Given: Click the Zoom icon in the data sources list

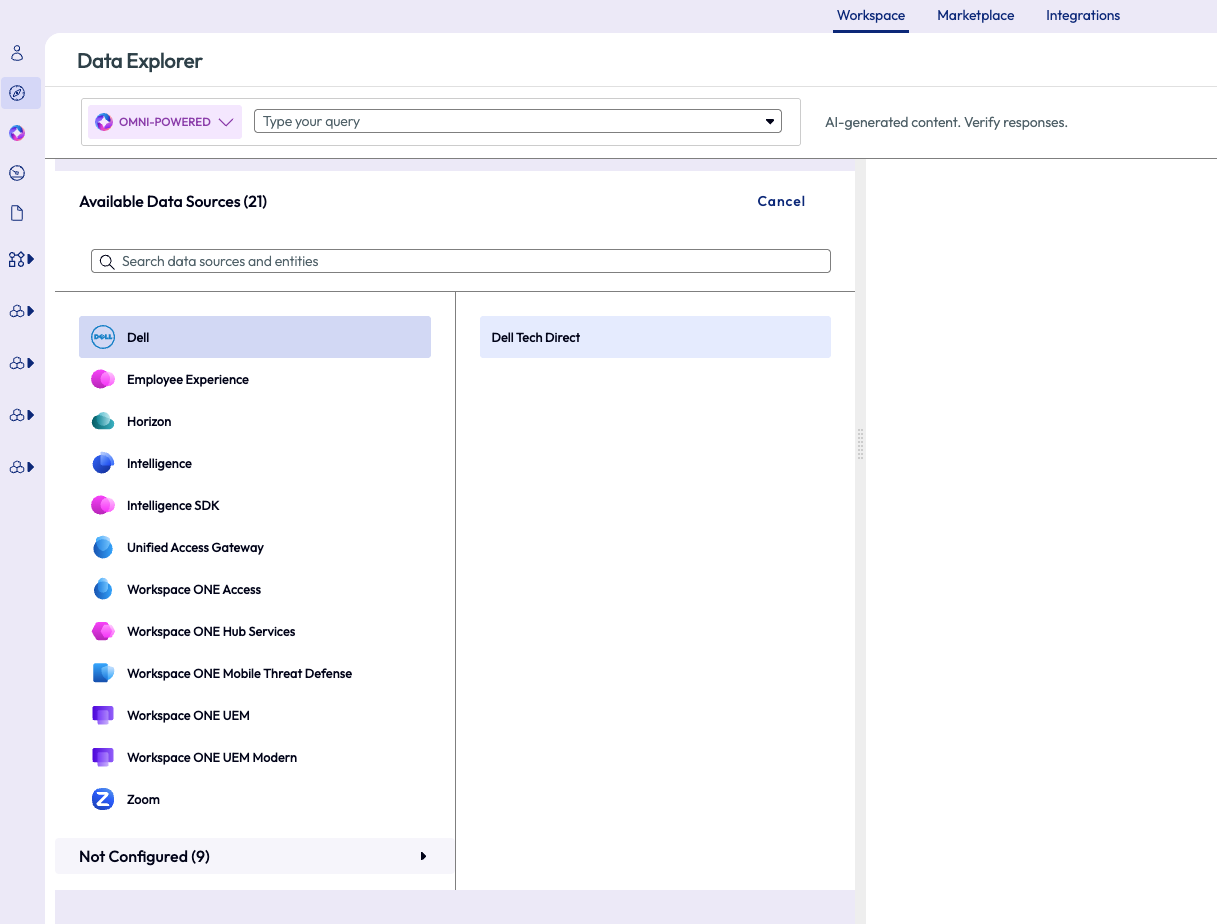Looking at the screenshot, I should click(x=103, y=799).
